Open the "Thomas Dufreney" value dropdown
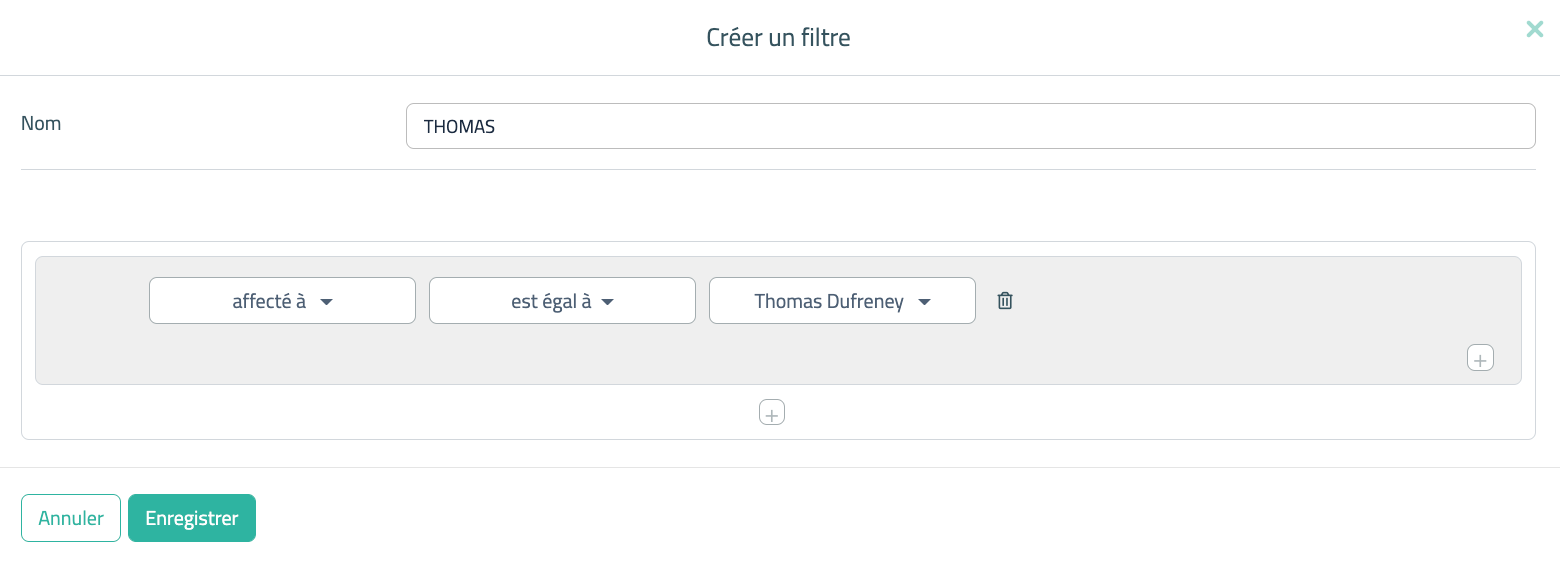1560x564 pixels. pyautogui.click(x=842, y=301)
